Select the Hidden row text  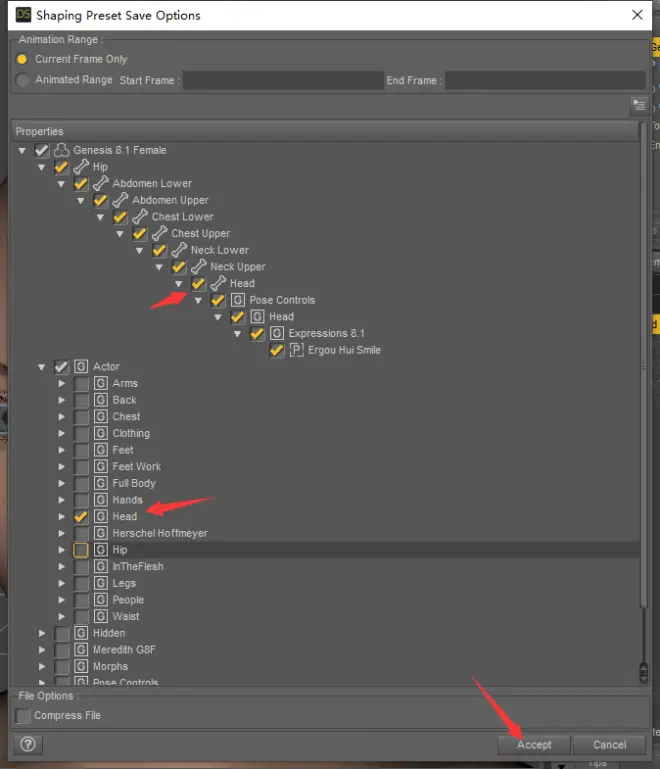pyautogui.click(x=109, y=633)
